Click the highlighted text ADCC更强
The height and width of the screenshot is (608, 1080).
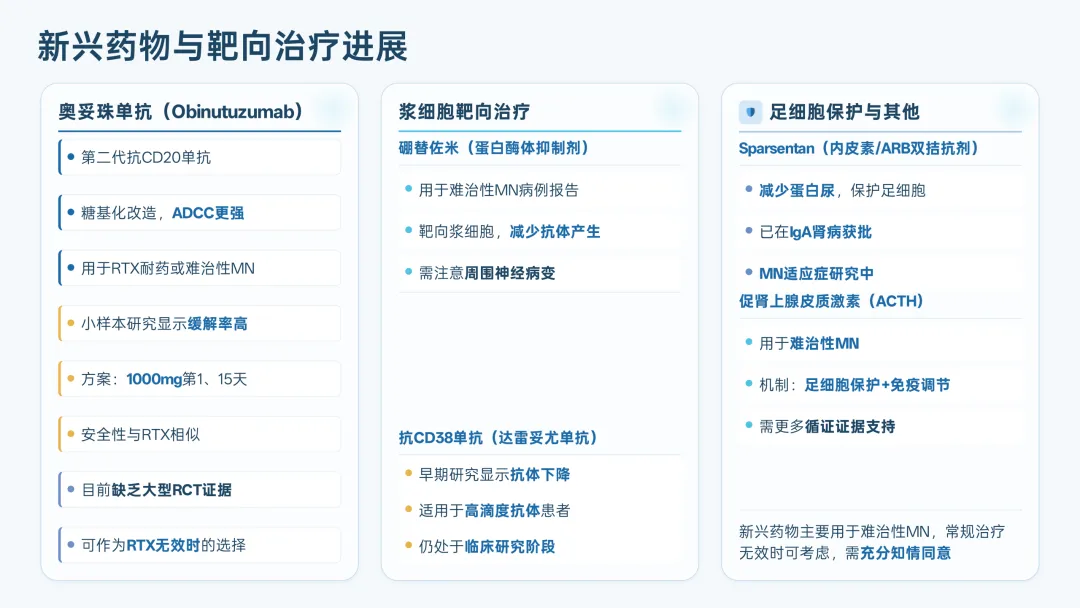[x=208, y=213]
